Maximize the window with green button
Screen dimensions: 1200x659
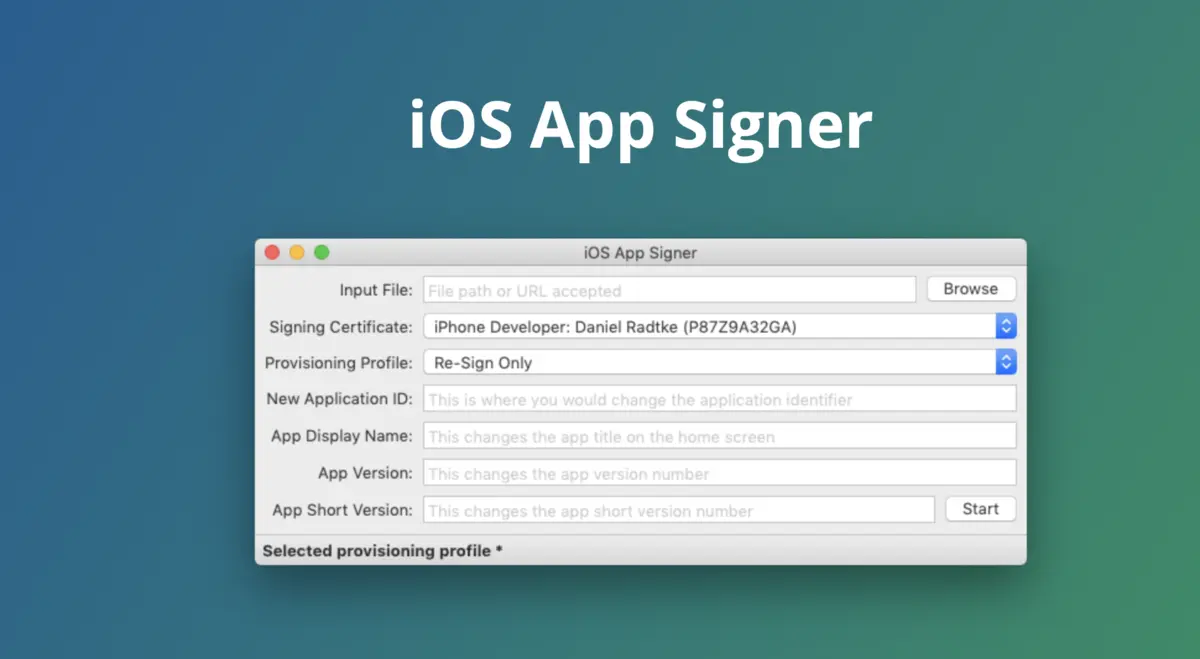point(322,253)
